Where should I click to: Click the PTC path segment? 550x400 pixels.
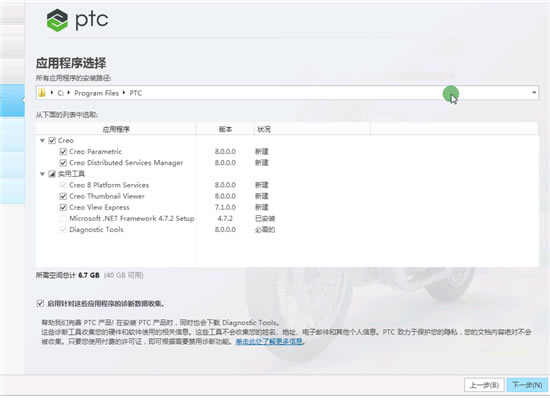pyautogui.click(x=135, y=93)
